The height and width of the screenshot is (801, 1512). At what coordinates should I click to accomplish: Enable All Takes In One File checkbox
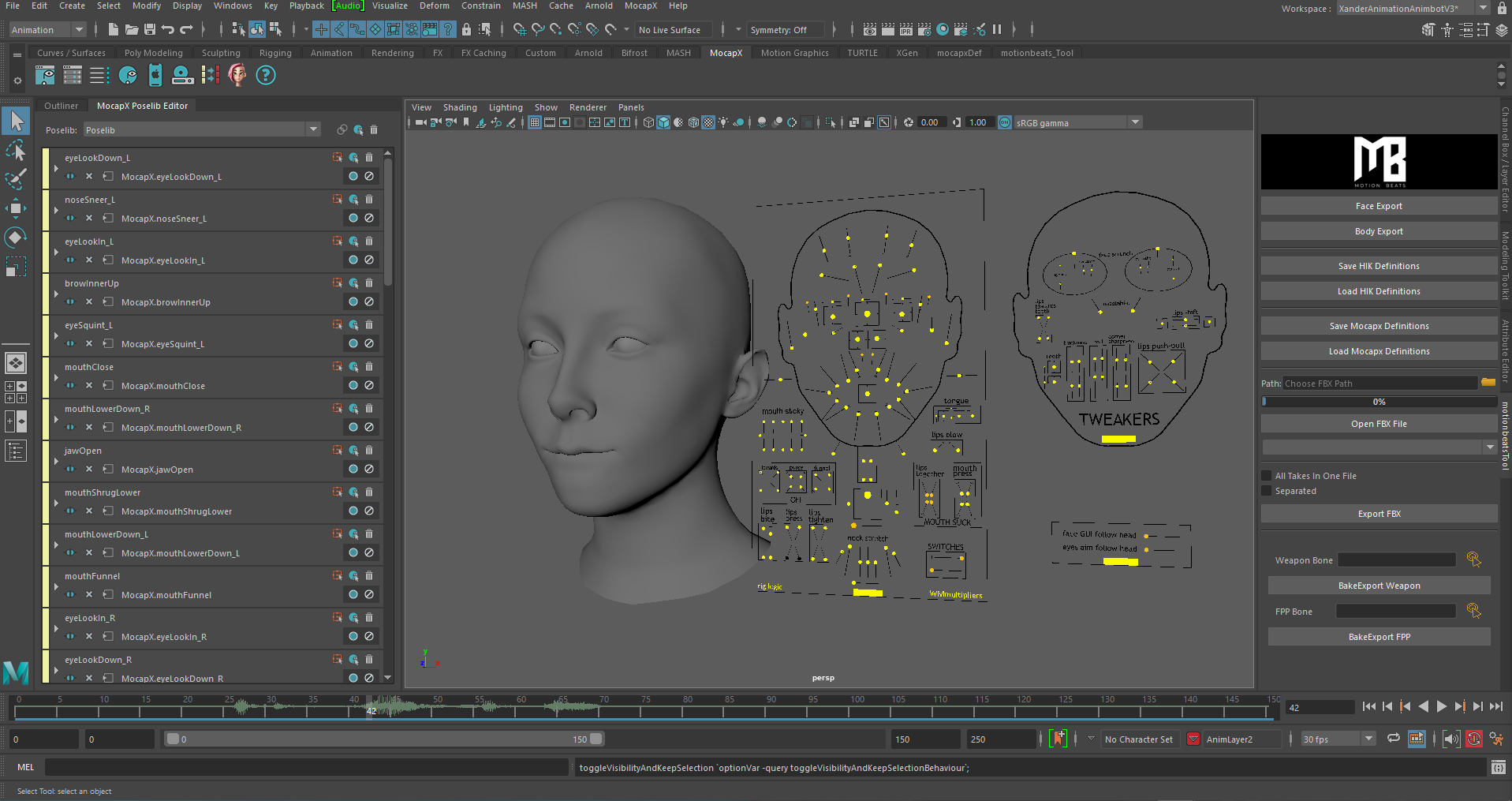pos(1267,476)
